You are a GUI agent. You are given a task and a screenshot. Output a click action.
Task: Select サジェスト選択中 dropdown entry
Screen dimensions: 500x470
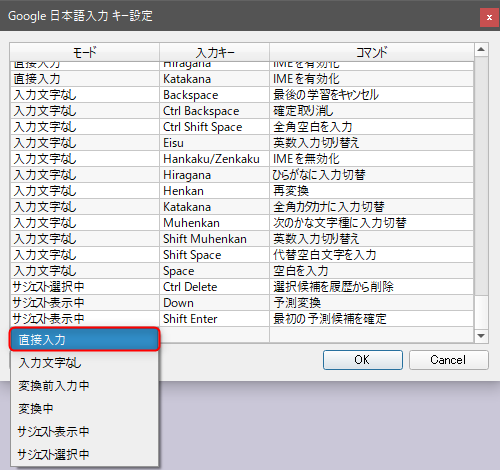point(85,454)
